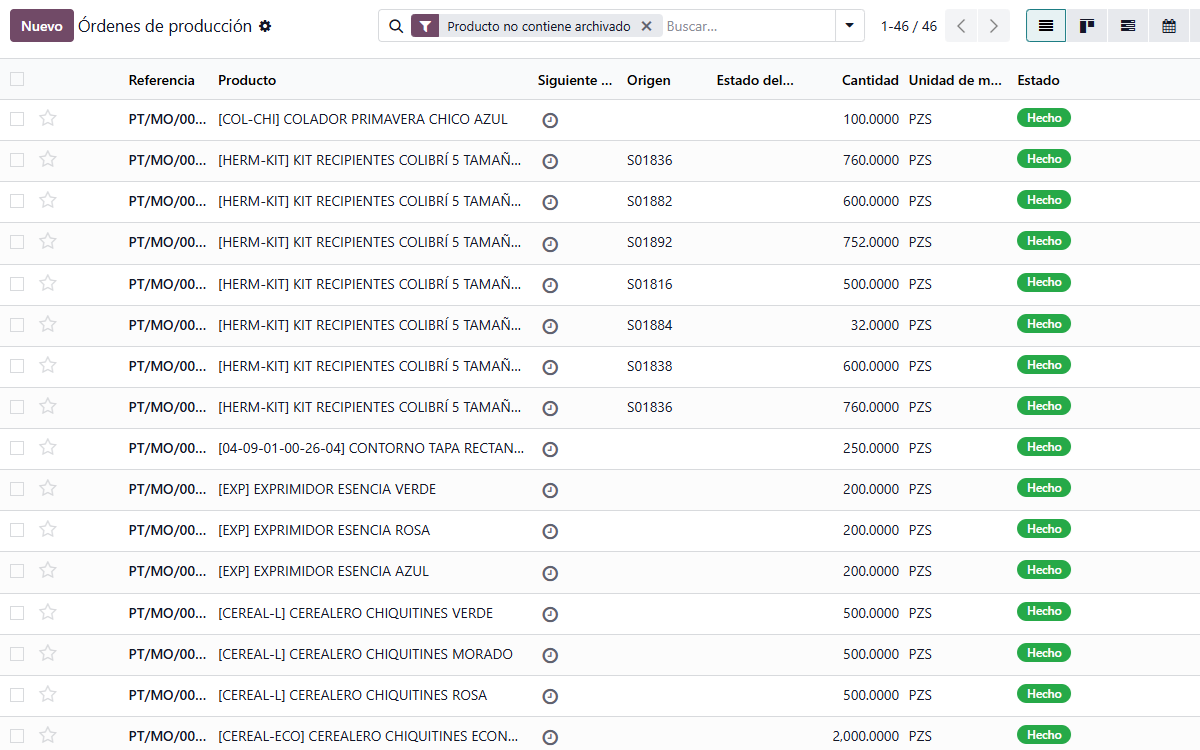
Task: Sort records by the Cantidad column header
Action: 868,80
